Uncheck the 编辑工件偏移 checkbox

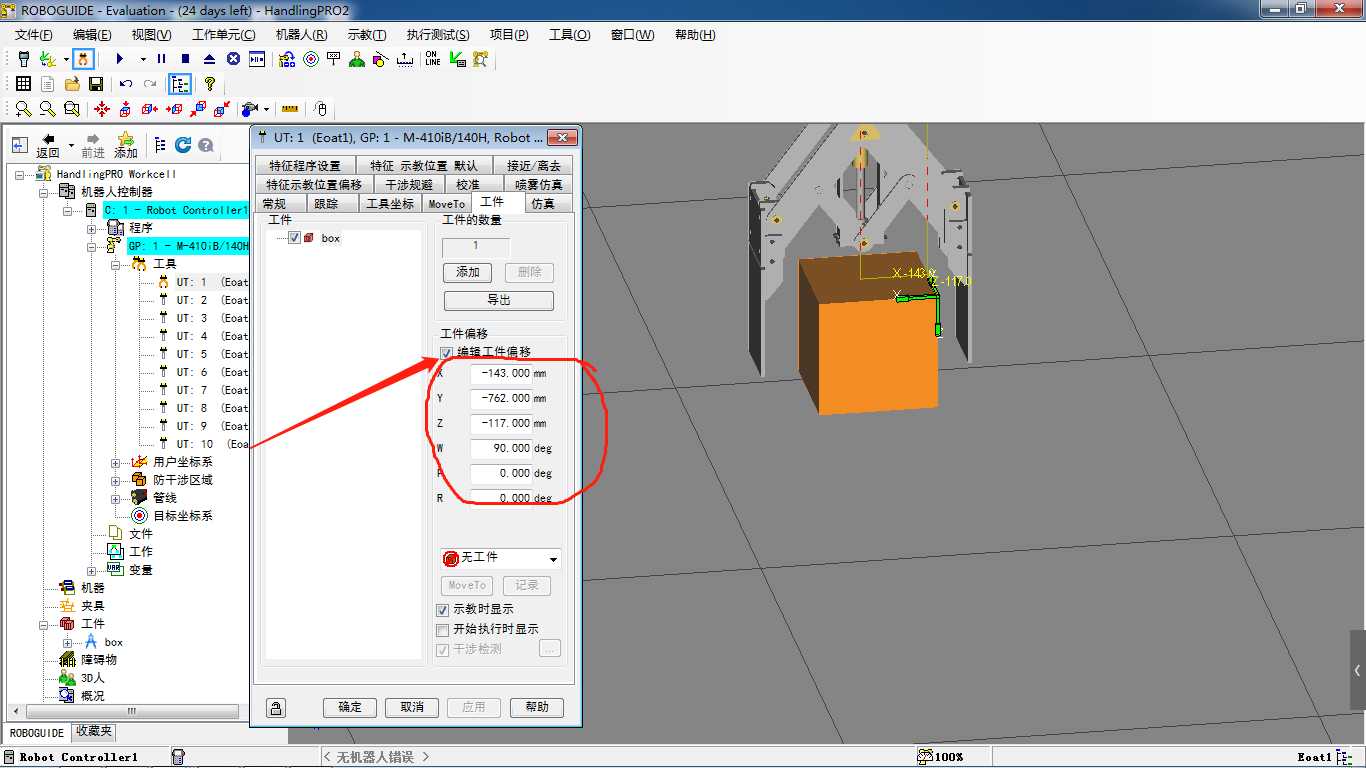(446, 352)
